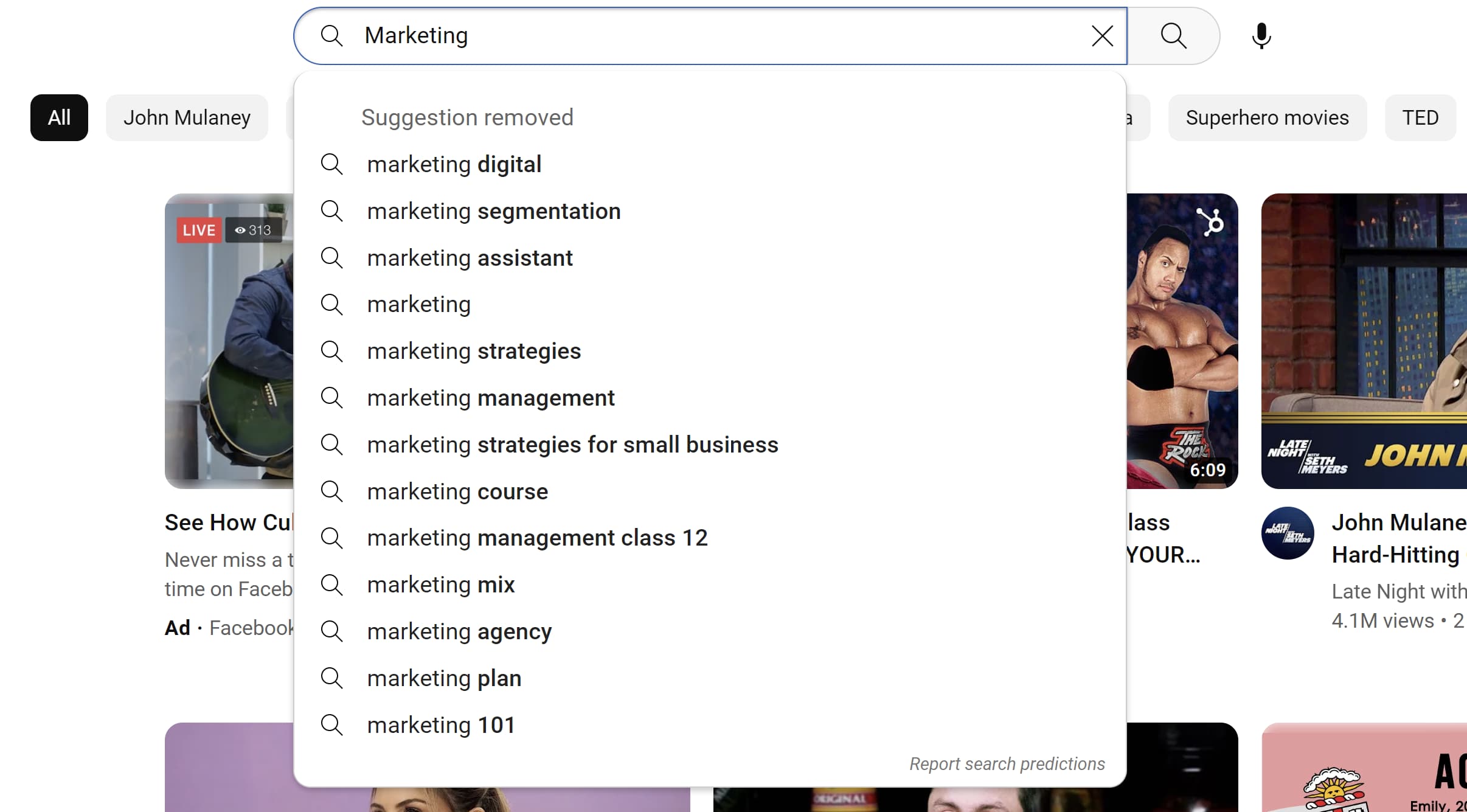
Task: Pick the 'marketing management class 12' suggestion
Action: click(x=537, y=538)
